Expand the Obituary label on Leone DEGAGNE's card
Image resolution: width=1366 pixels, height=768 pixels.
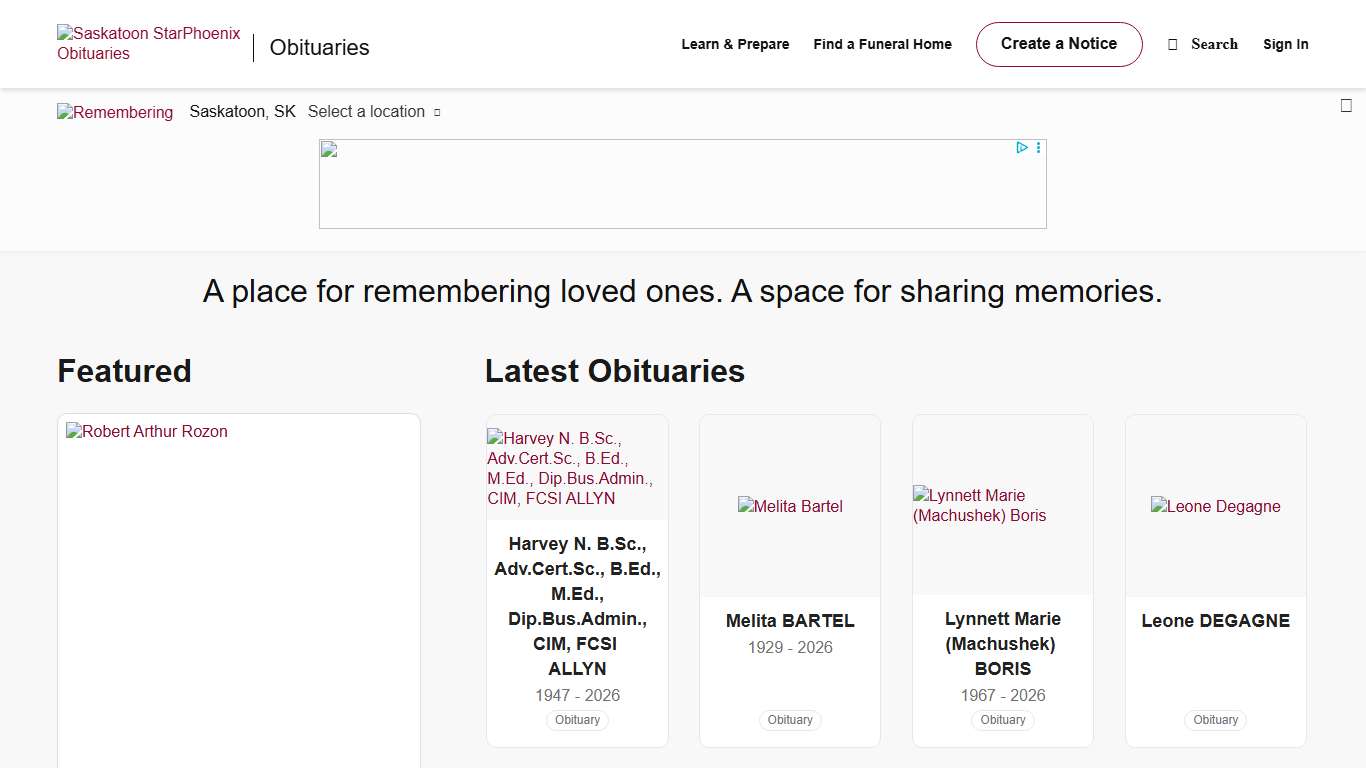point(1215,720)
